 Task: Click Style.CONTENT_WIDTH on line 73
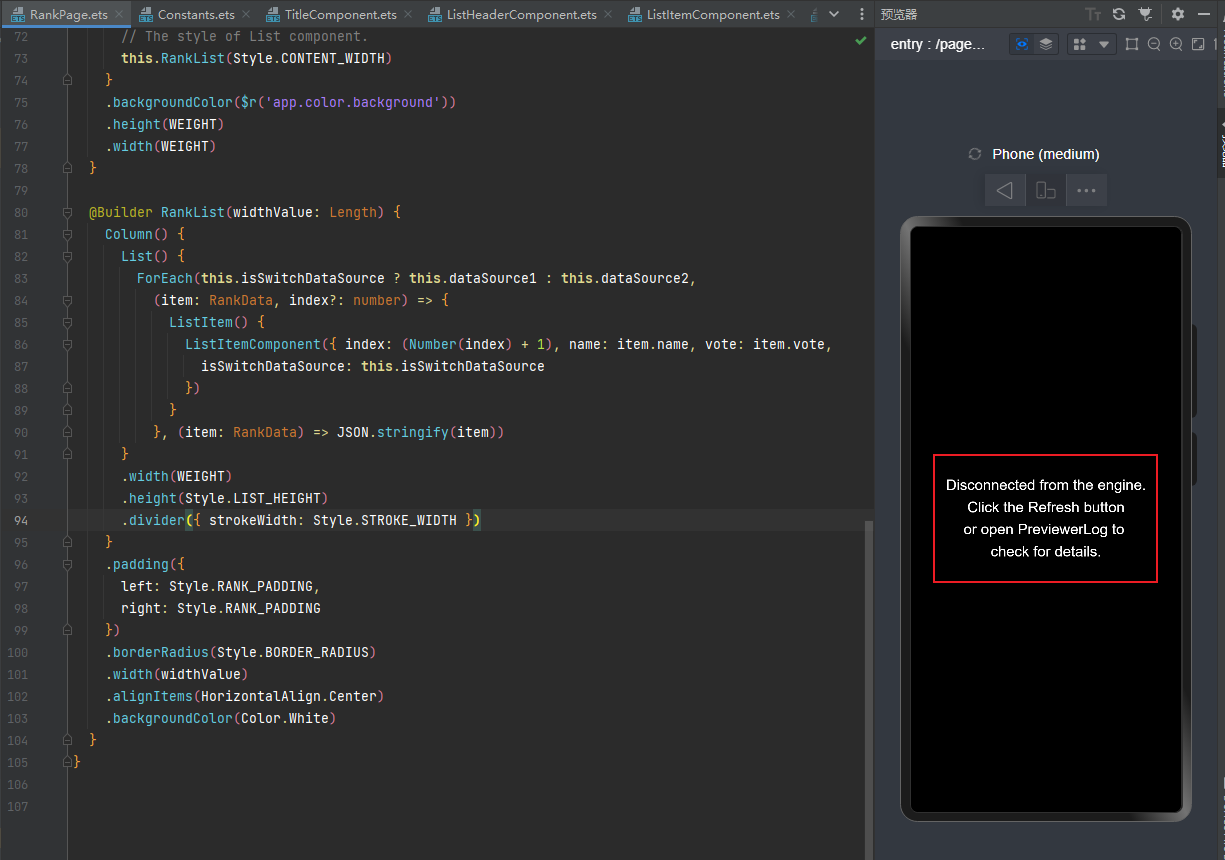coord(309,59)
